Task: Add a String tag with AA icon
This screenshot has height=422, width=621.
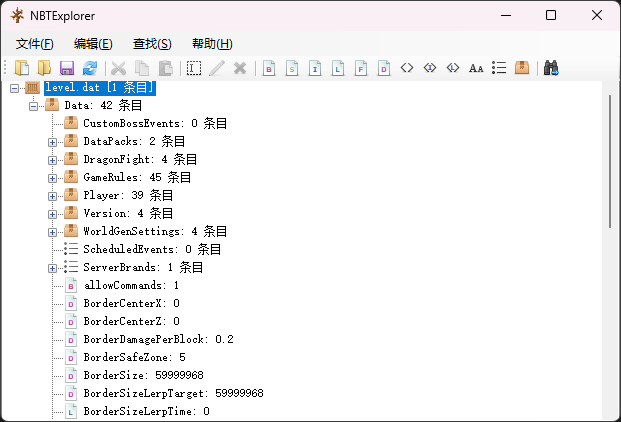Action: click(476, 68)
